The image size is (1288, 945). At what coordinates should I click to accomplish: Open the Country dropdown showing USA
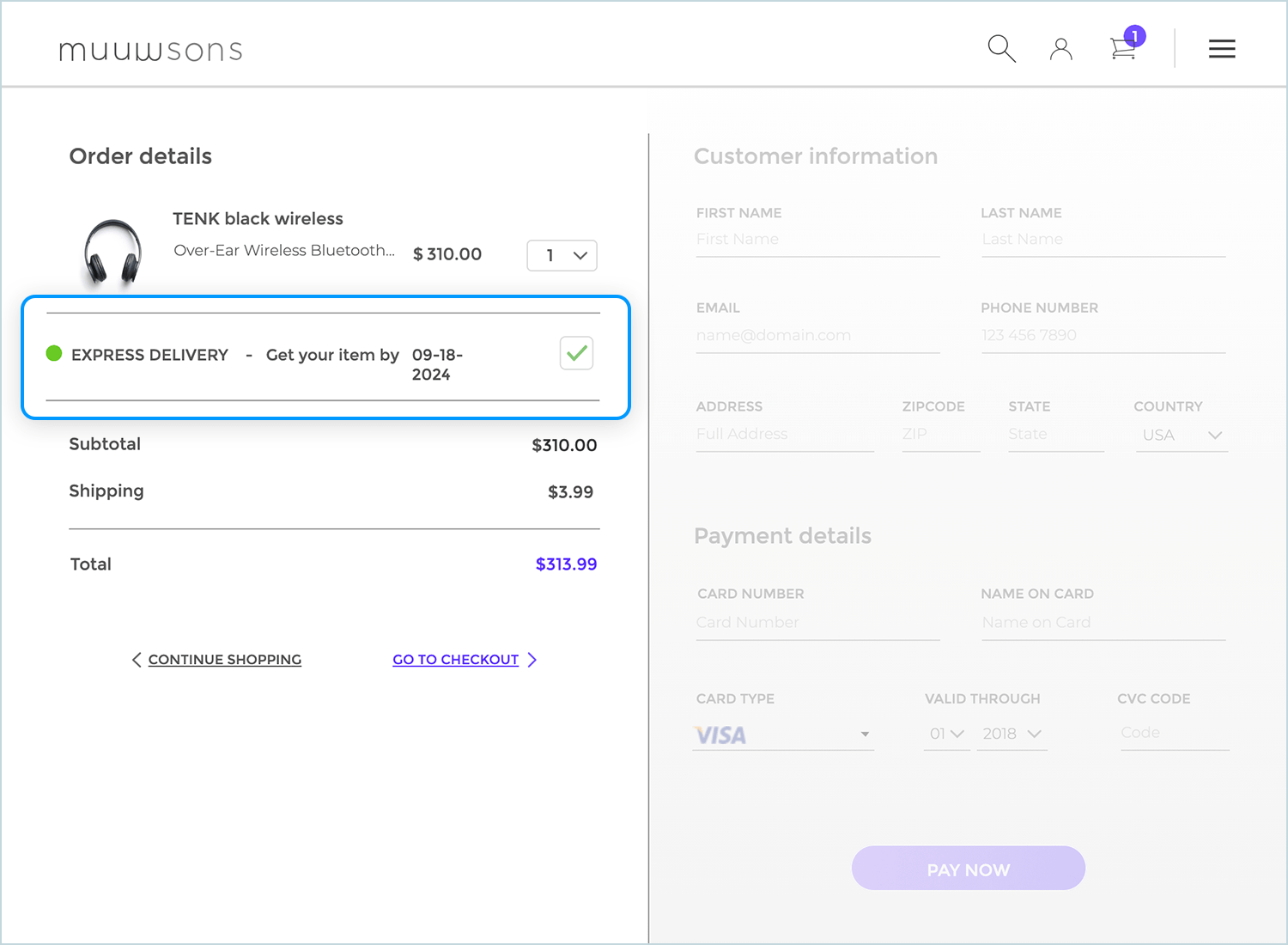[x=1182, y=436]
